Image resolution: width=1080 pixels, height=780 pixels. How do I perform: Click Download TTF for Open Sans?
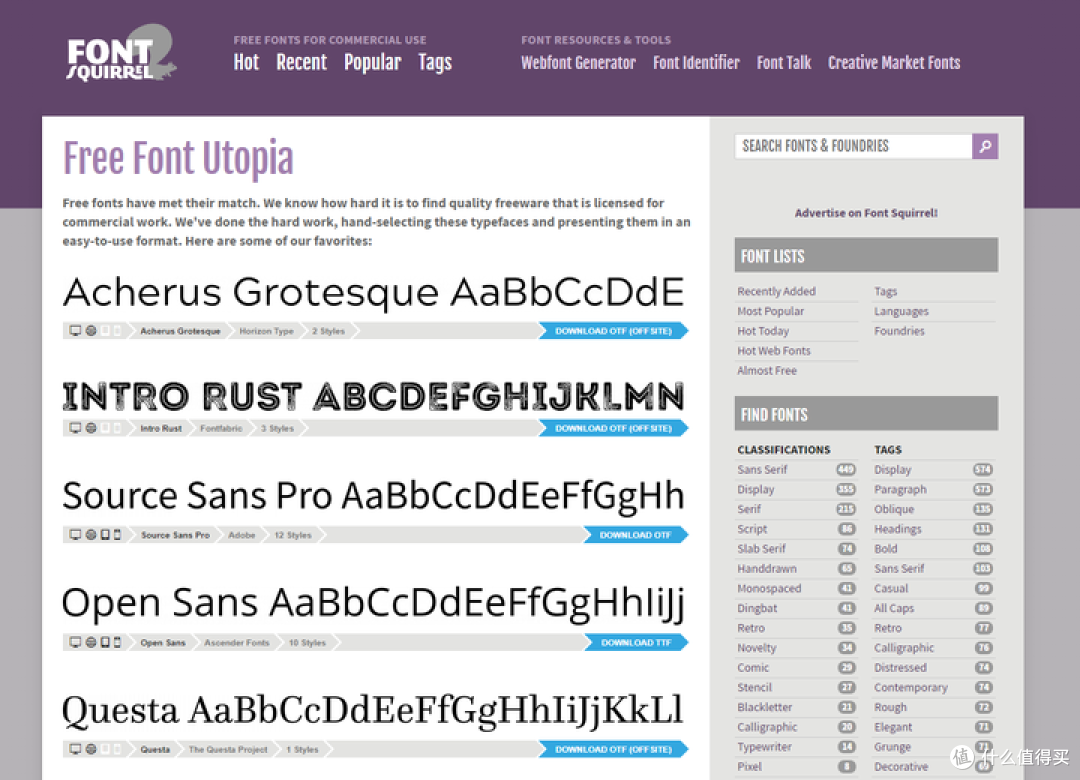tap(636, 642)
